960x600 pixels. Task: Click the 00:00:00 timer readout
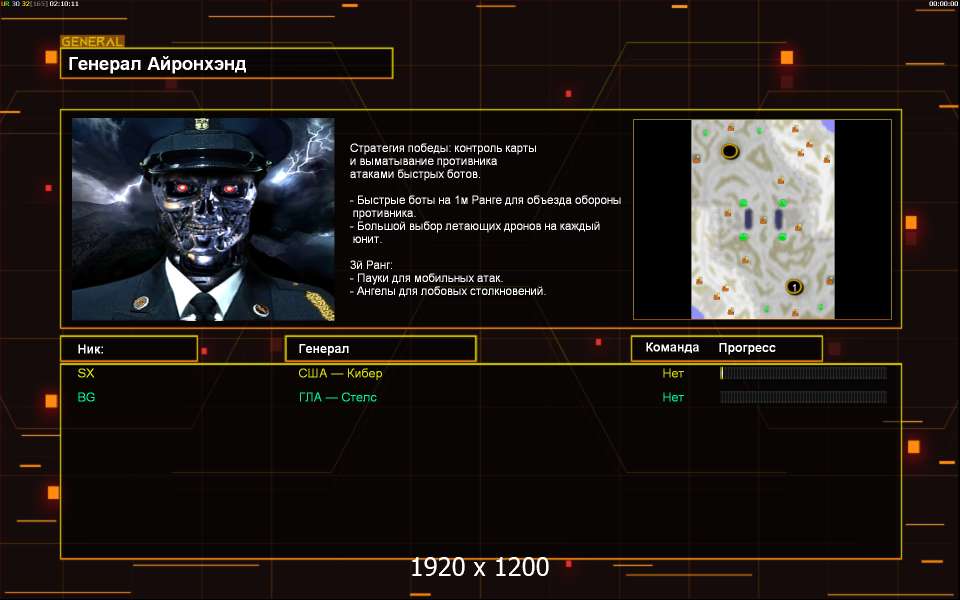click(943, 4)
